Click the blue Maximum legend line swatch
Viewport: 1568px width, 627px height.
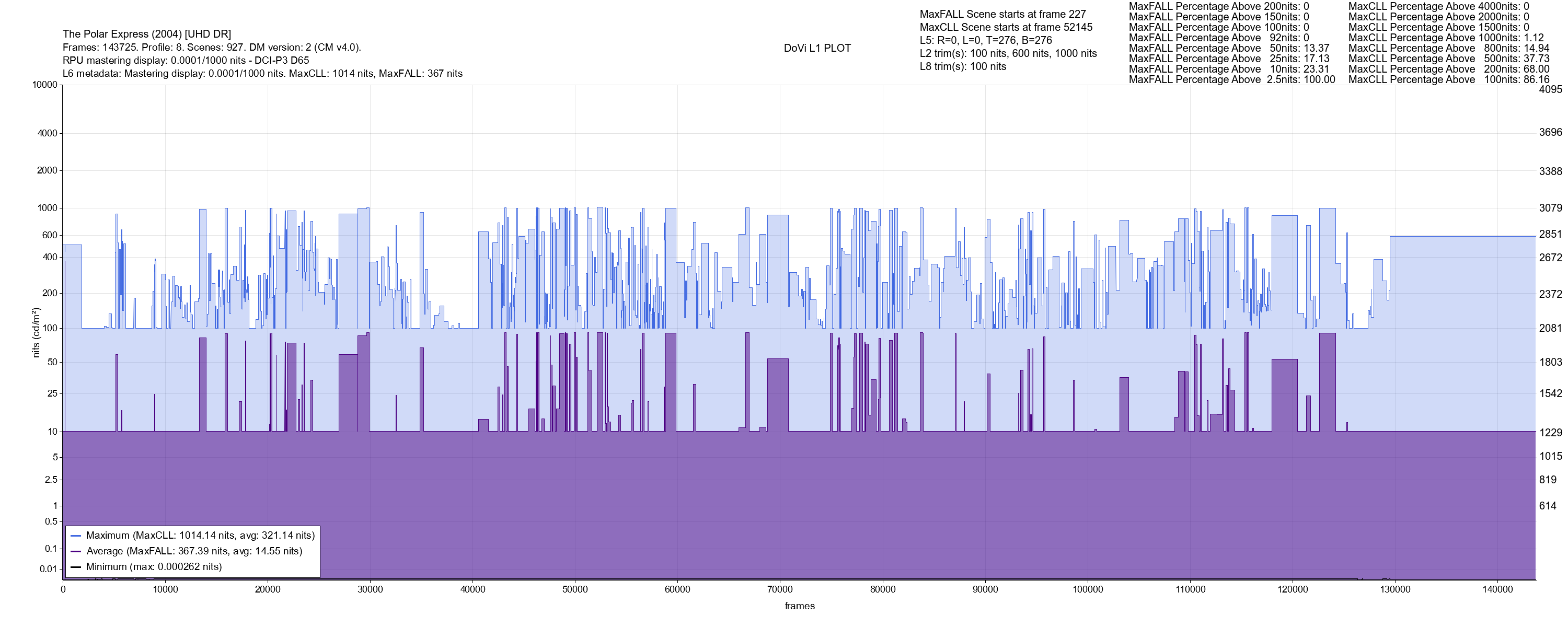click(76, 536)
